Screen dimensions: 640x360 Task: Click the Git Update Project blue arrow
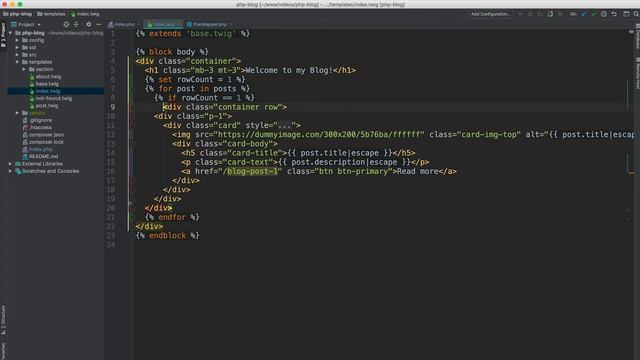pos(584,14)
